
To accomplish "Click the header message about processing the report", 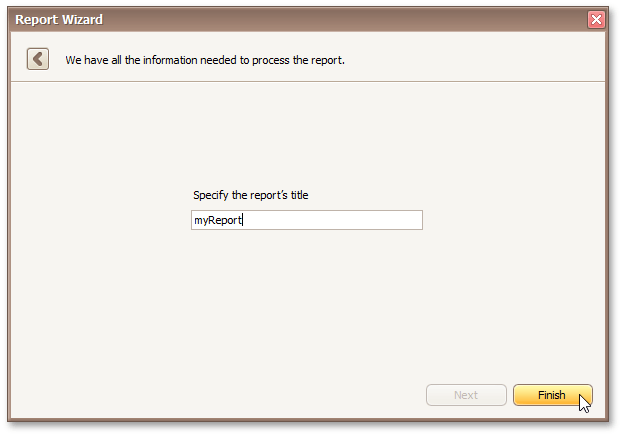I will pos(205,60).
